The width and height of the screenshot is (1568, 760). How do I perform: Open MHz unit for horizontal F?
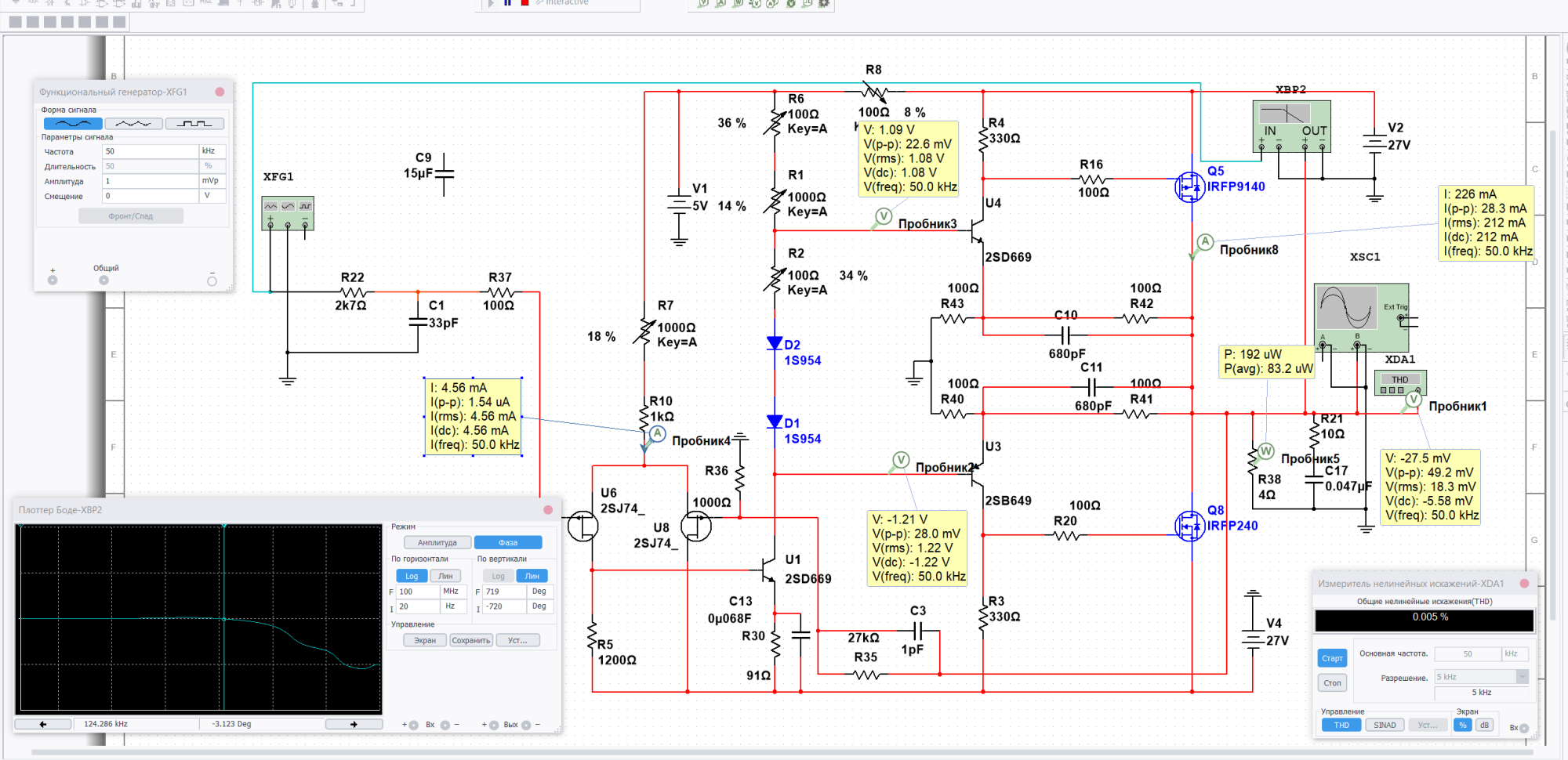pyautogui.click(x=453, y=592)
